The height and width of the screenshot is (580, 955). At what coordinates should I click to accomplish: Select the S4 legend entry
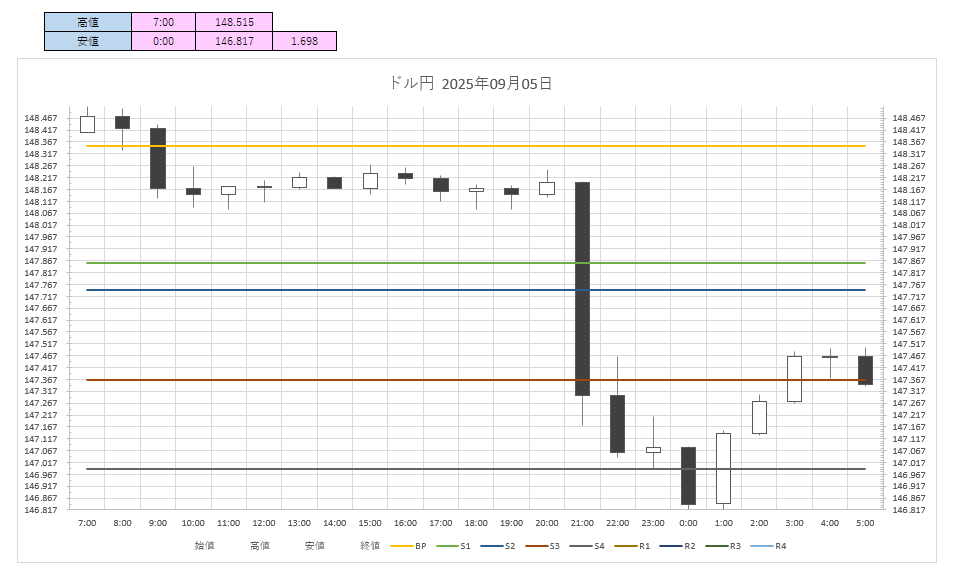pyautogui.click(x=589, y=546)
